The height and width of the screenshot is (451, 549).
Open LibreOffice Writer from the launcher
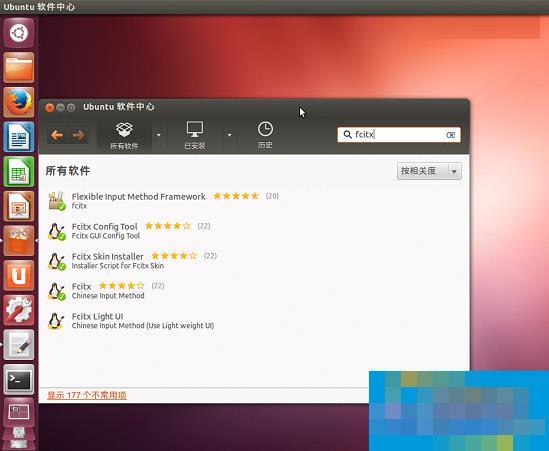19,137
